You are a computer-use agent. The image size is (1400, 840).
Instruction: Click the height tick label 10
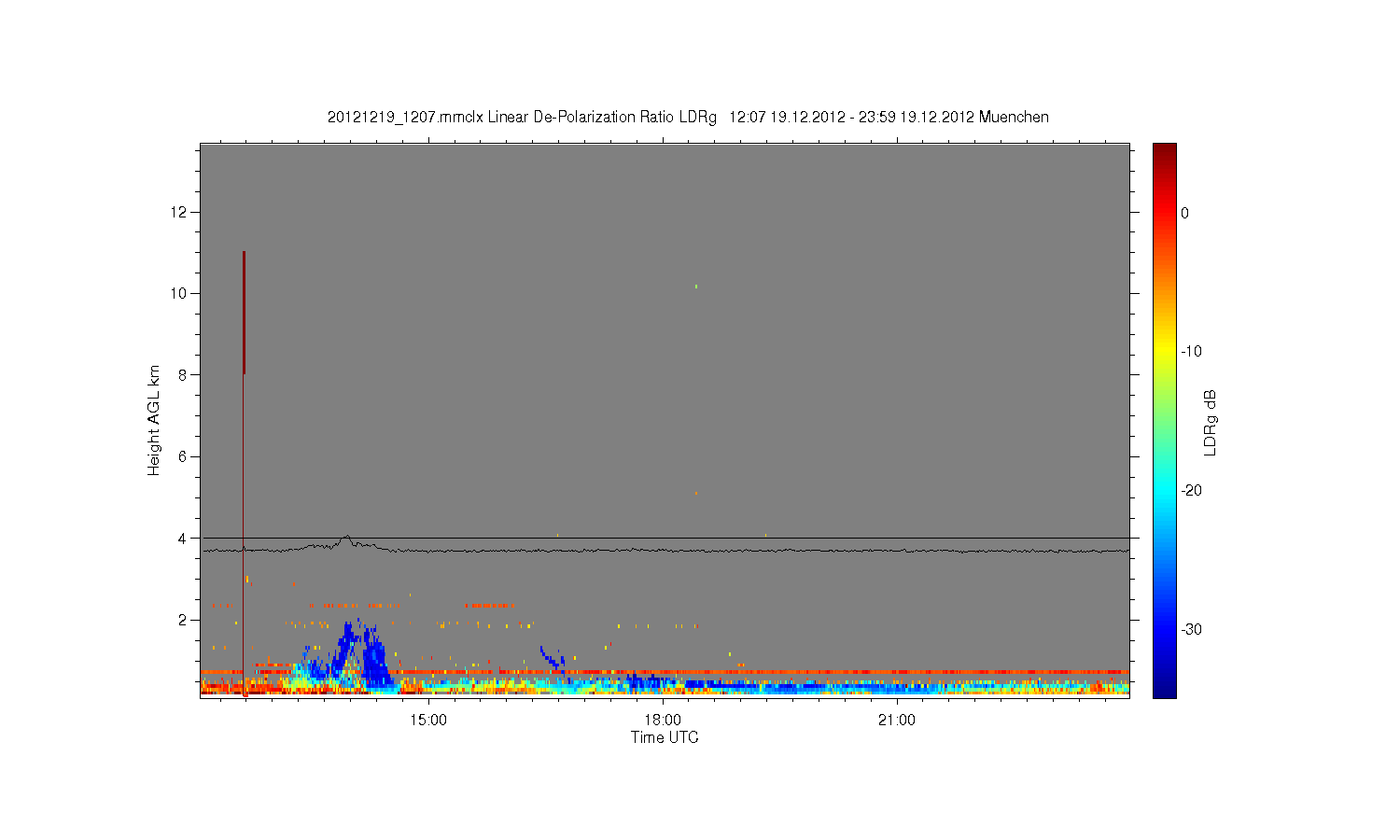(x=179, y=294)
